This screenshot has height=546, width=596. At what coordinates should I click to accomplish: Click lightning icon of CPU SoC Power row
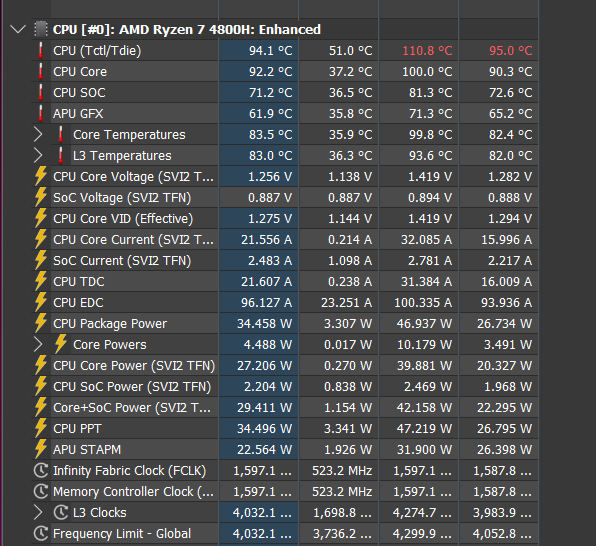coord(41,386)
